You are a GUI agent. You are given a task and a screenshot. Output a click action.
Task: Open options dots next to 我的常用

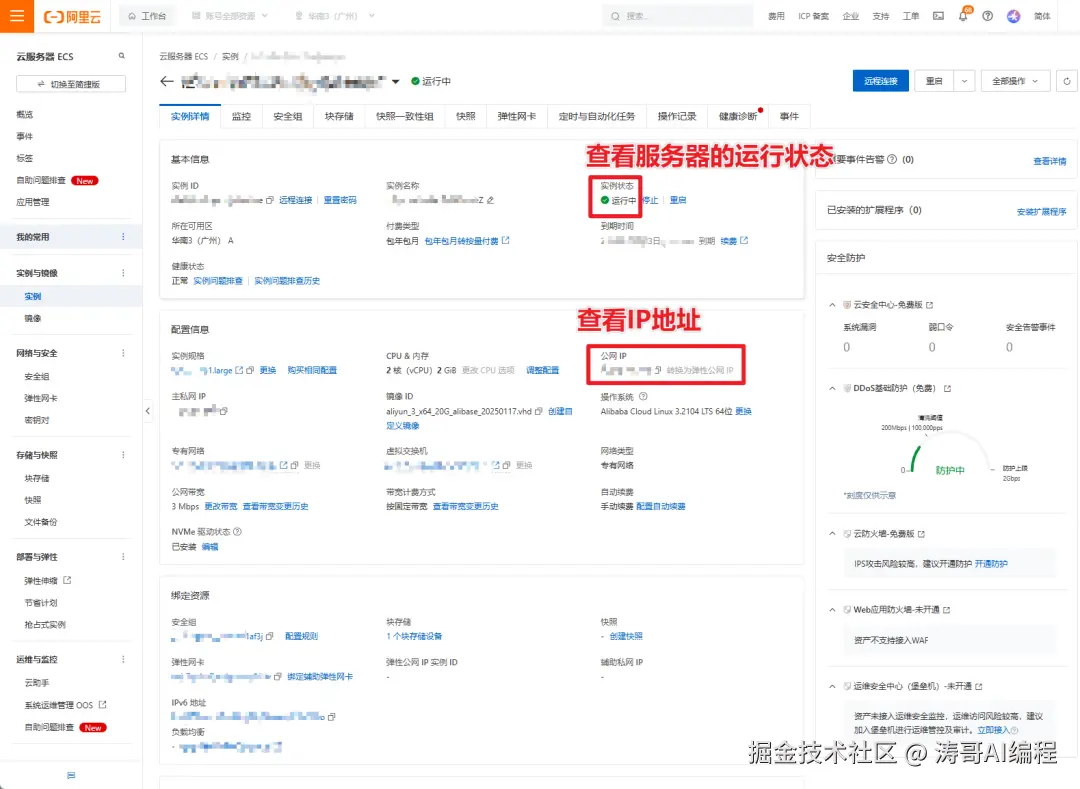pyautogui.click(x=123, y=237)
